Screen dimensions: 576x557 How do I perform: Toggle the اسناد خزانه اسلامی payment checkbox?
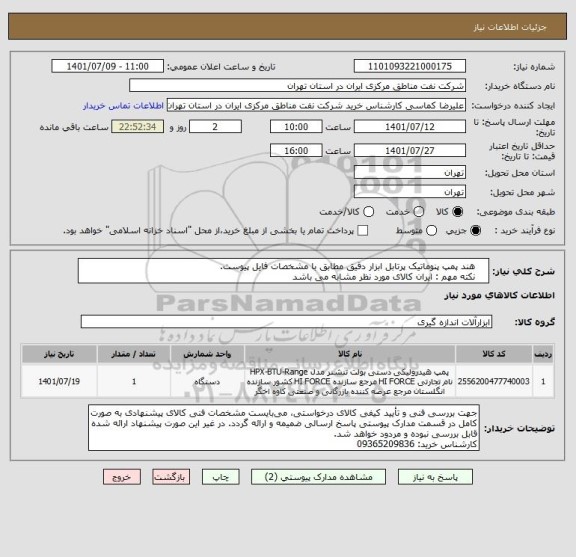point(363,230)
